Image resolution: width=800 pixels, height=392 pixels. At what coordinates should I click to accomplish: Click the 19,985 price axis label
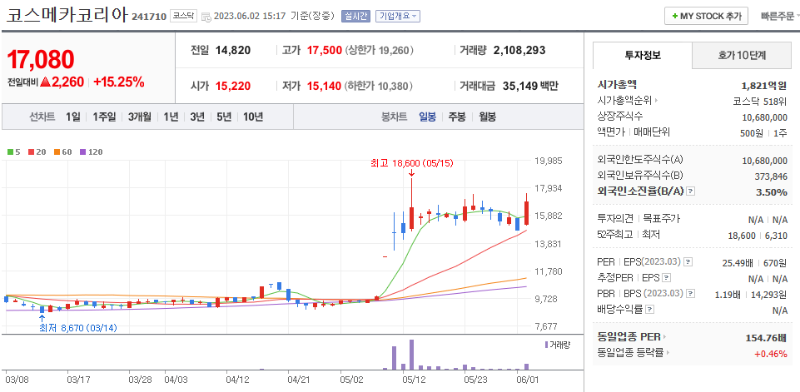548,160
